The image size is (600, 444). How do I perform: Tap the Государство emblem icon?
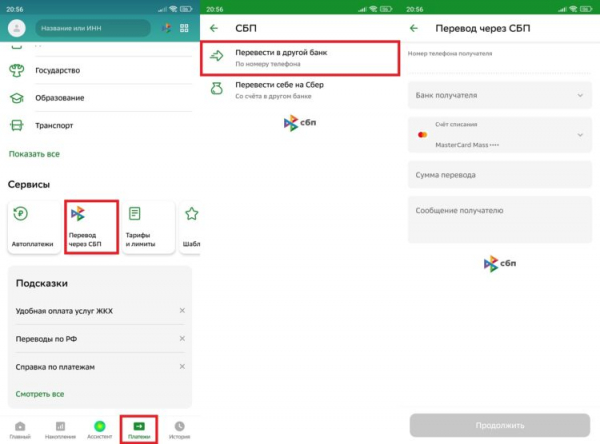[16, 70]
